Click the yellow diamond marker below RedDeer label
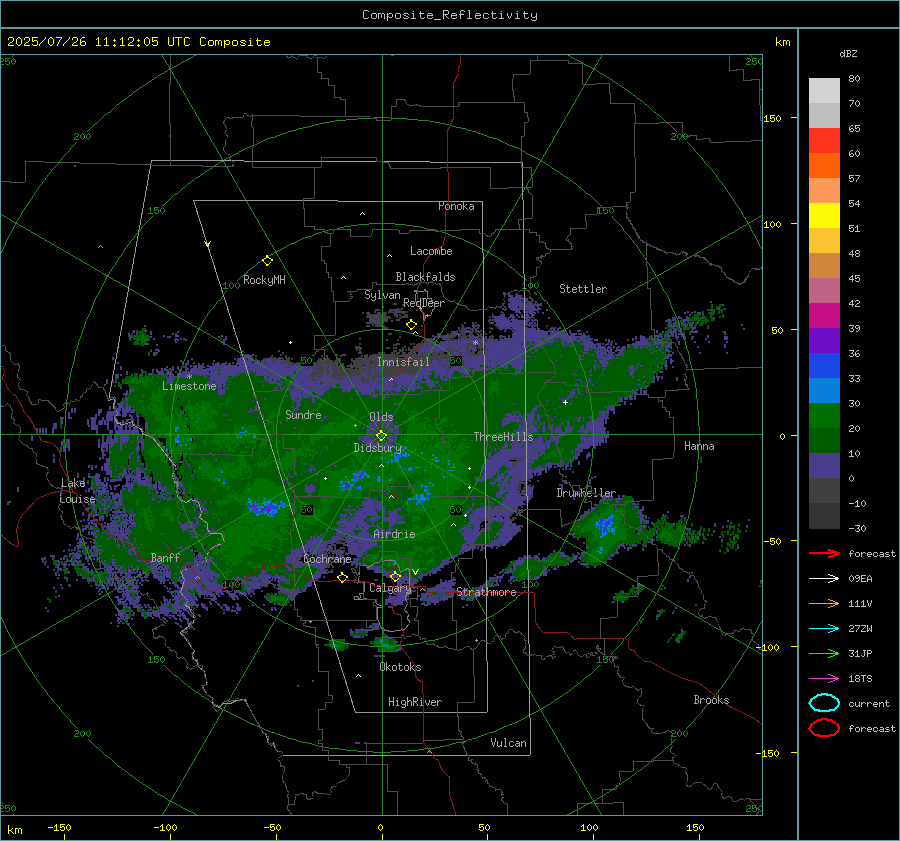Image resolution: width=900 pixels, height=841 pixels. coord(411,325)
